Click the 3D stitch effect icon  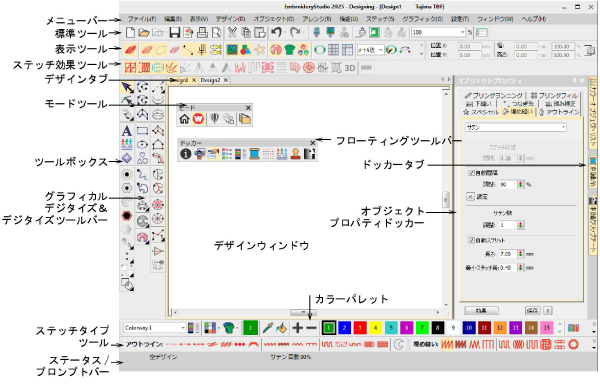[x=350, y=68]
